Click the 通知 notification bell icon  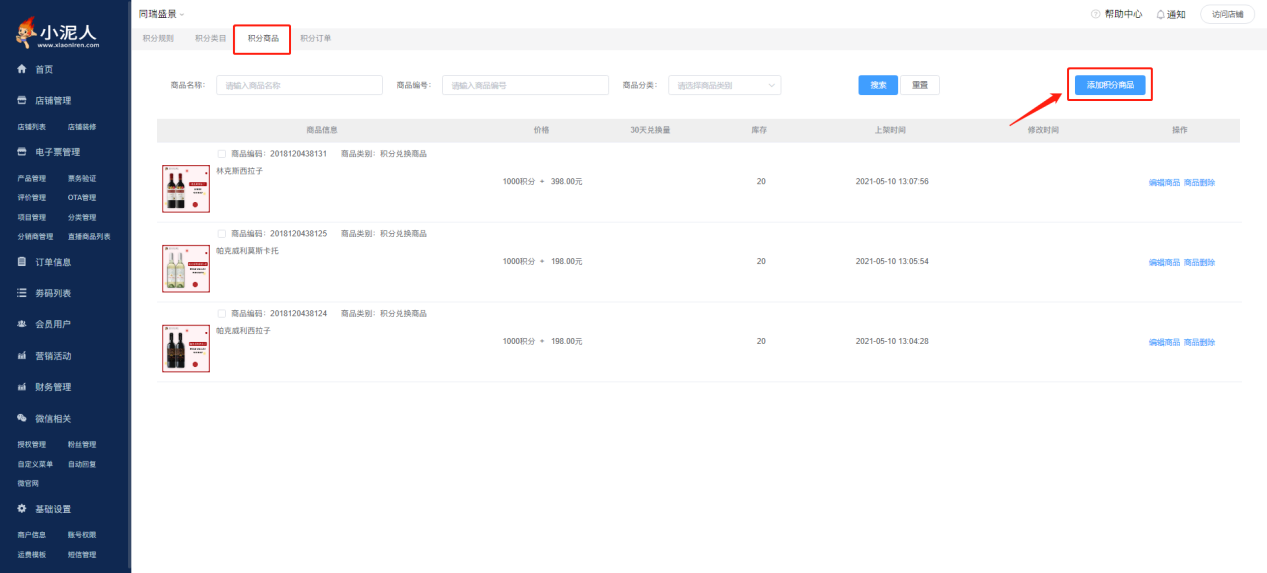(1160, 14)
